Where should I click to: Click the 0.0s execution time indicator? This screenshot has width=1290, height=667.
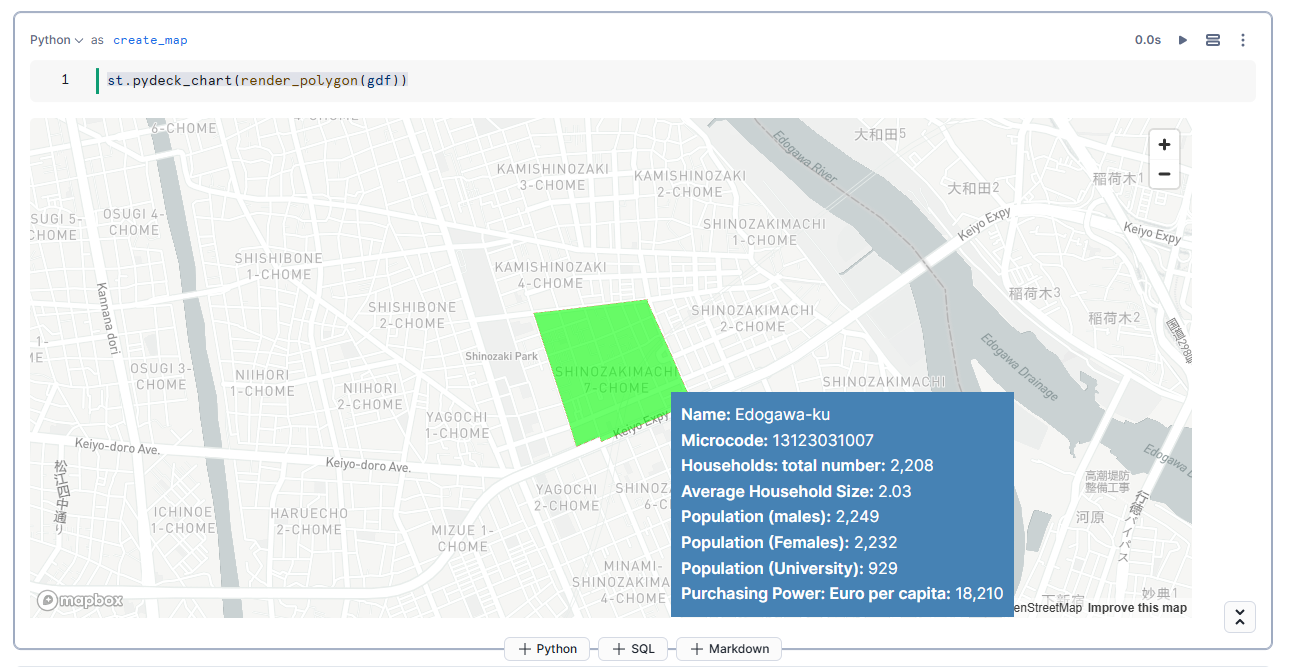1148,40
